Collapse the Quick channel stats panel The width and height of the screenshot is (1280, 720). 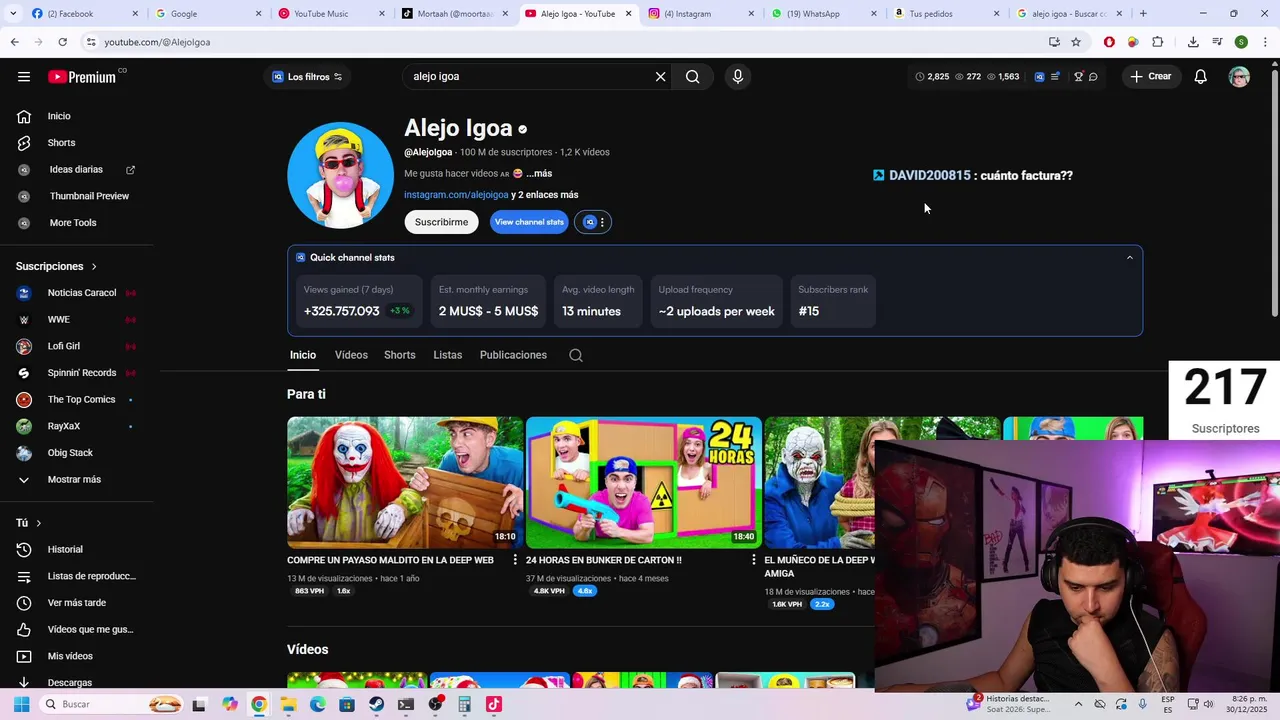tap(1130, 257)
